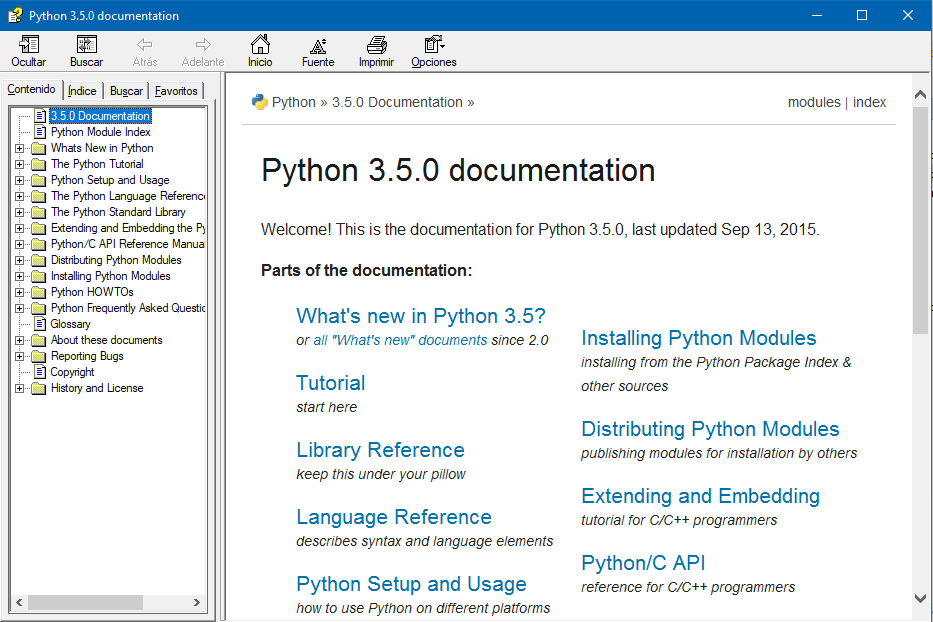Image resolution: width=933 pixels, height=622 pixels.
Task: Click the modules link at top right
Action: pyautogui.click(x=813, y=102)
